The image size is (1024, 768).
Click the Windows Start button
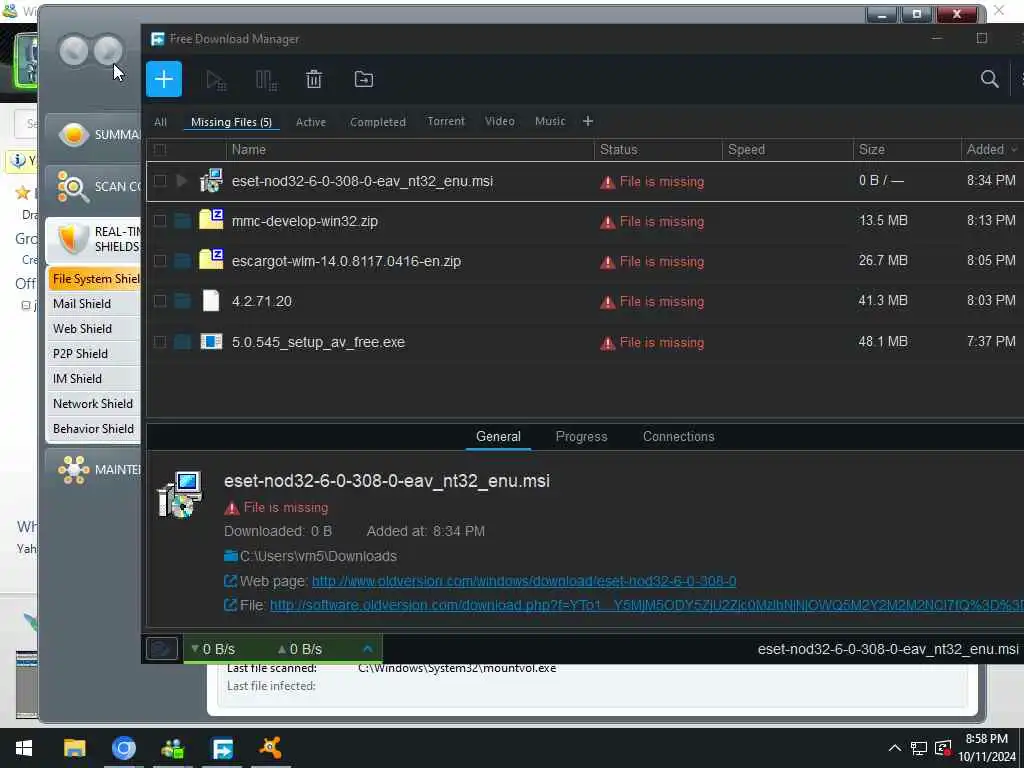point(24,748)
